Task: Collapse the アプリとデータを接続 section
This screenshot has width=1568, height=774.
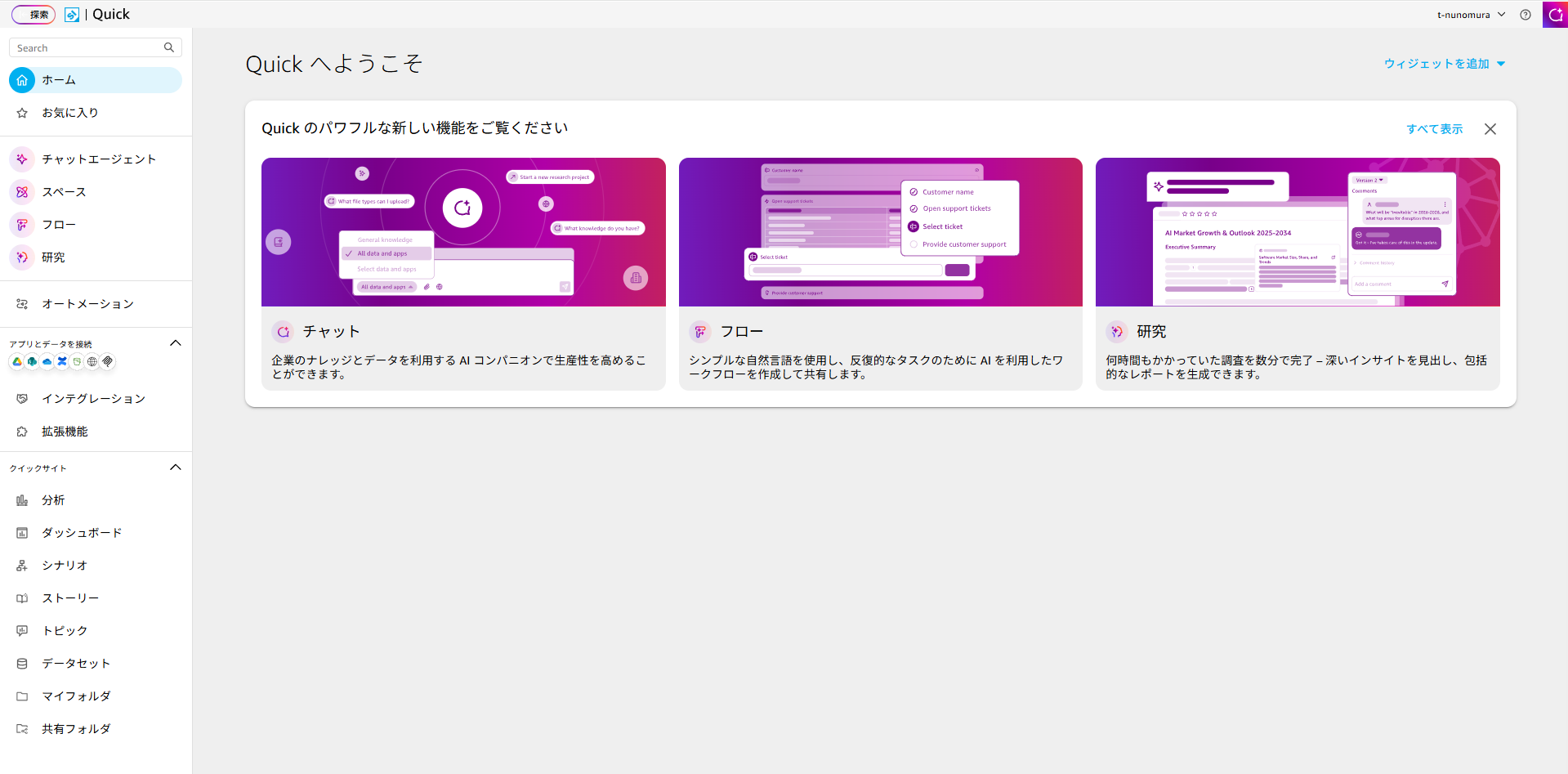Action: point(175,343)
